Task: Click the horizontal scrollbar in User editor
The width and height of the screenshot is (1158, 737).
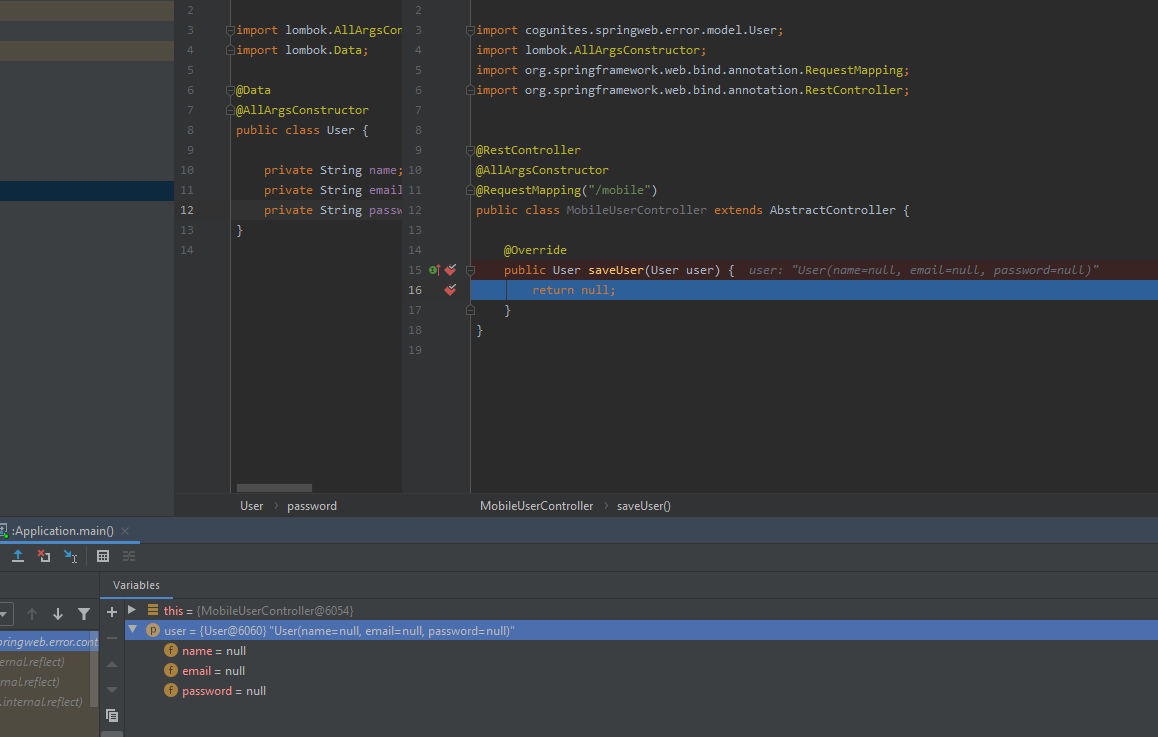Action: [274, 488]
